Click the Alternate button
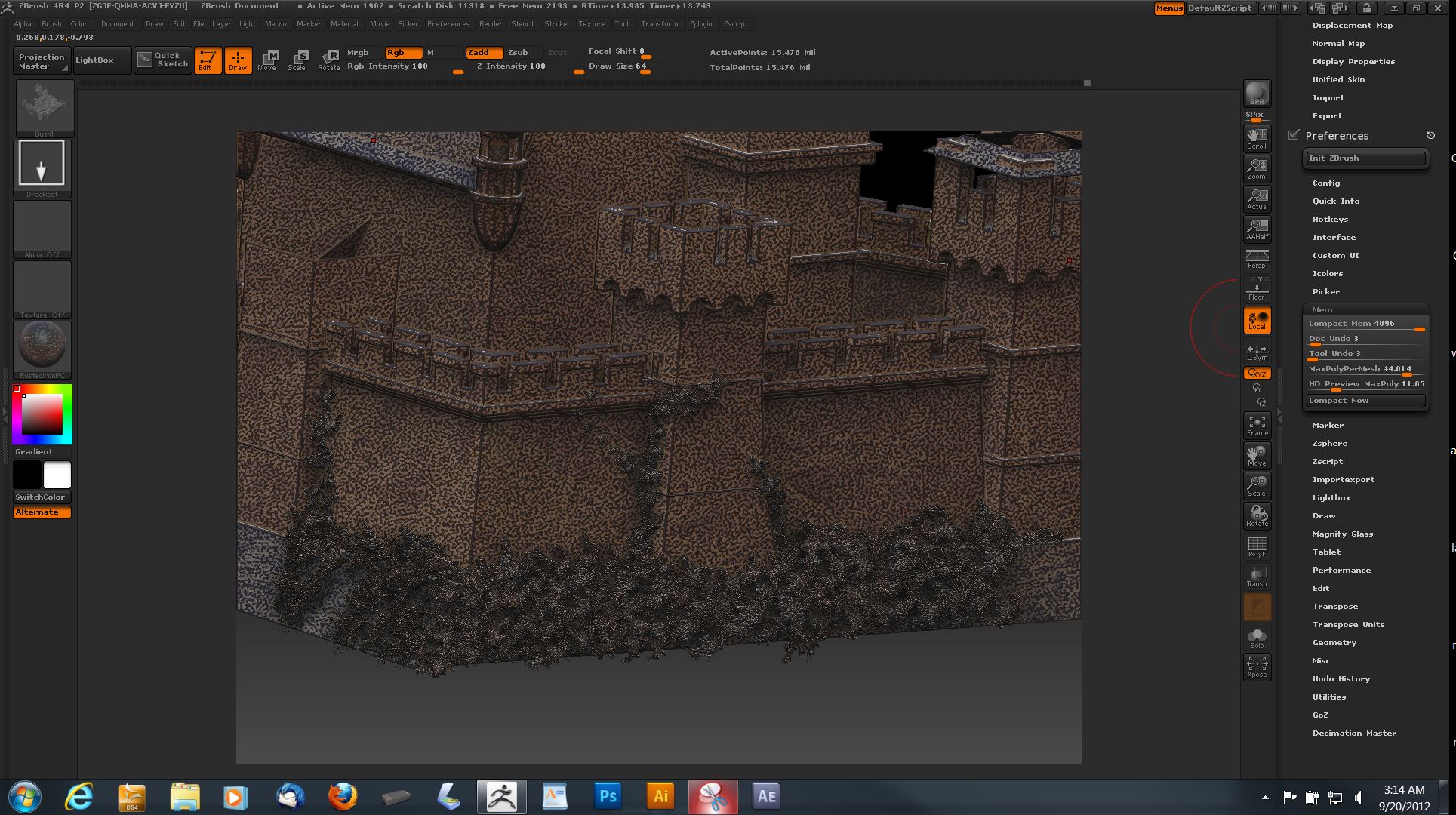 pos(42,512)
